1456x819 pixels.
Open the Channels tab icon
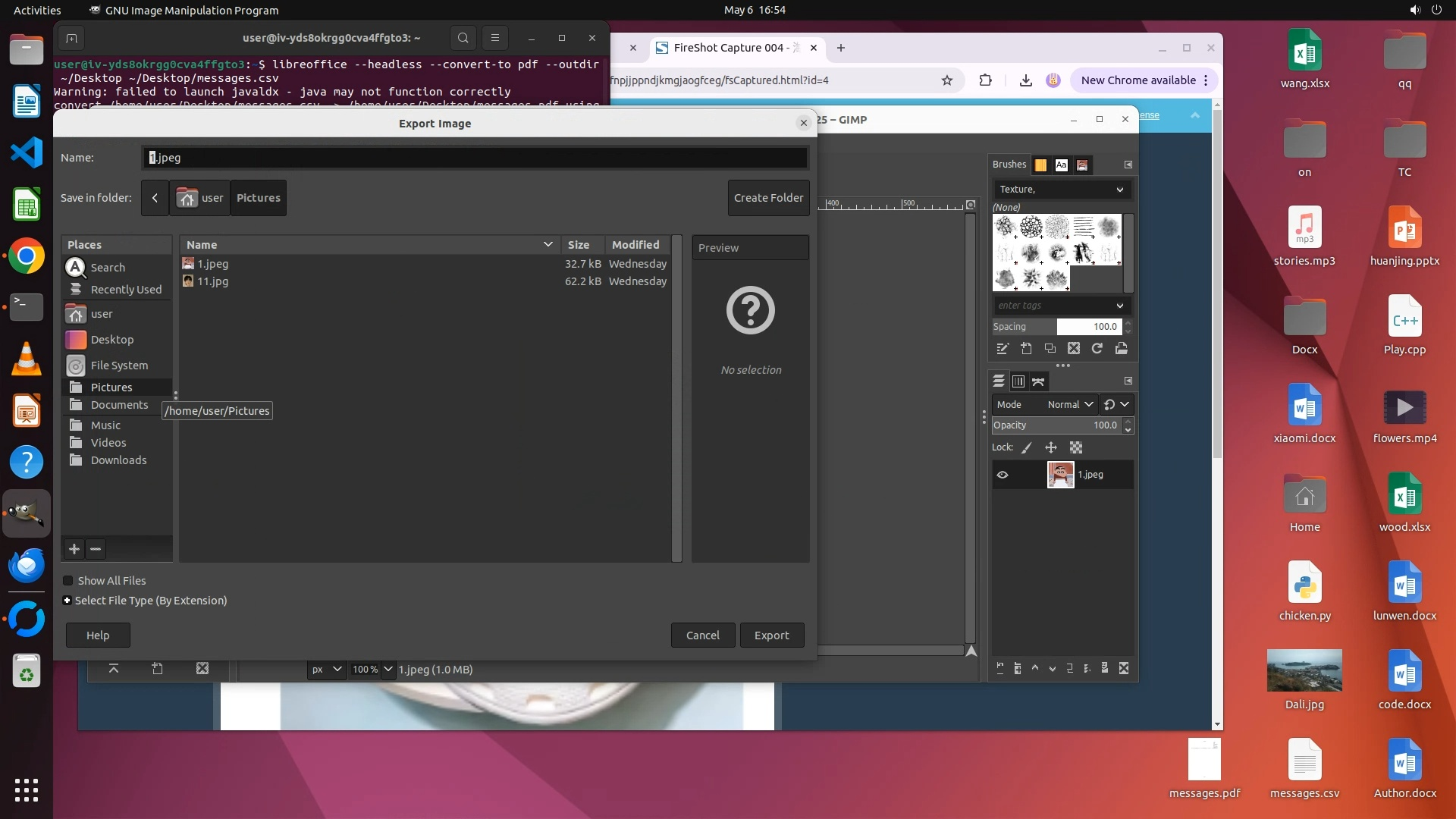tap(1018, 381)
